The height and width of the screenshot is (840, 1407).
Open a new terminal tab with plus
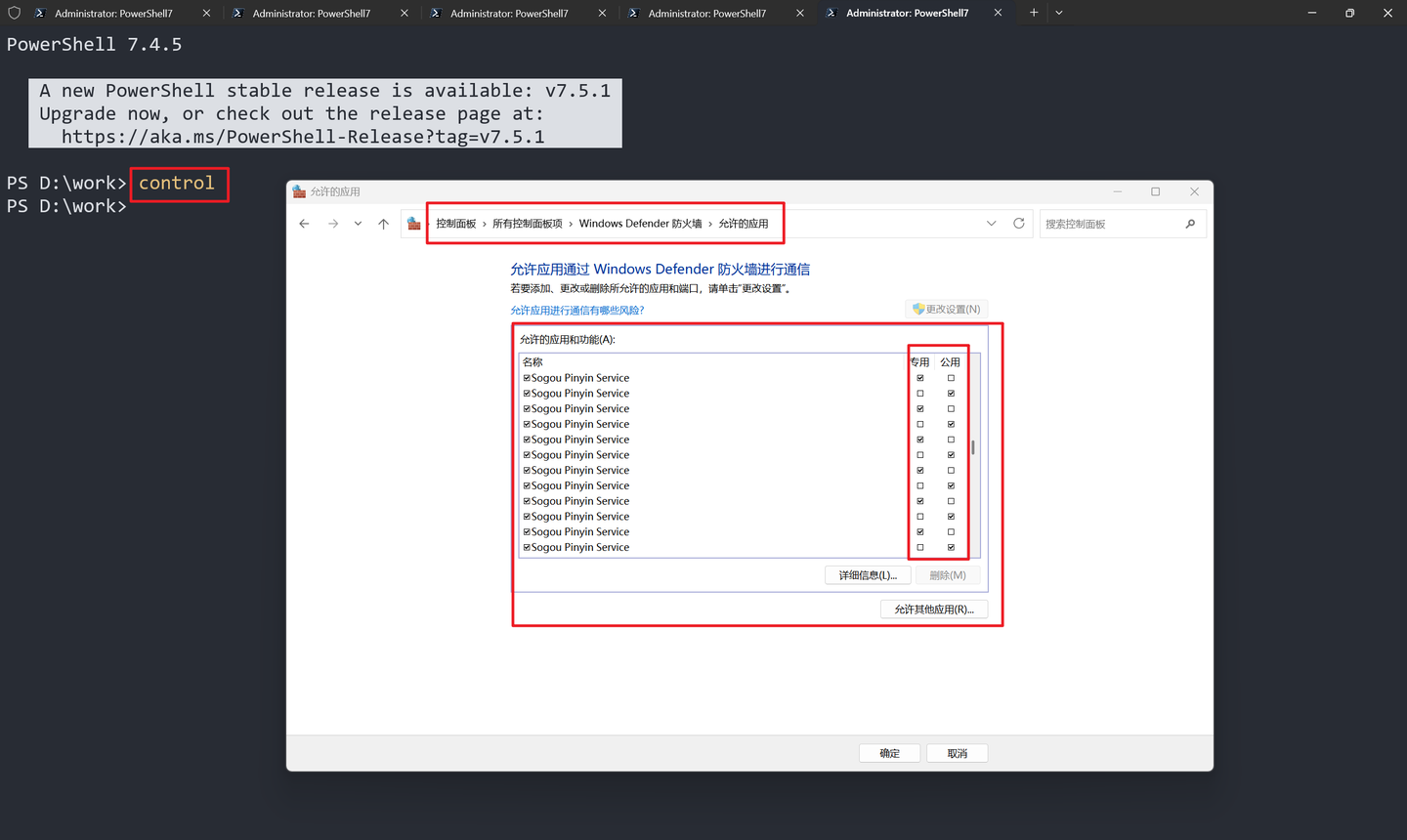[x=1034, y=13]
